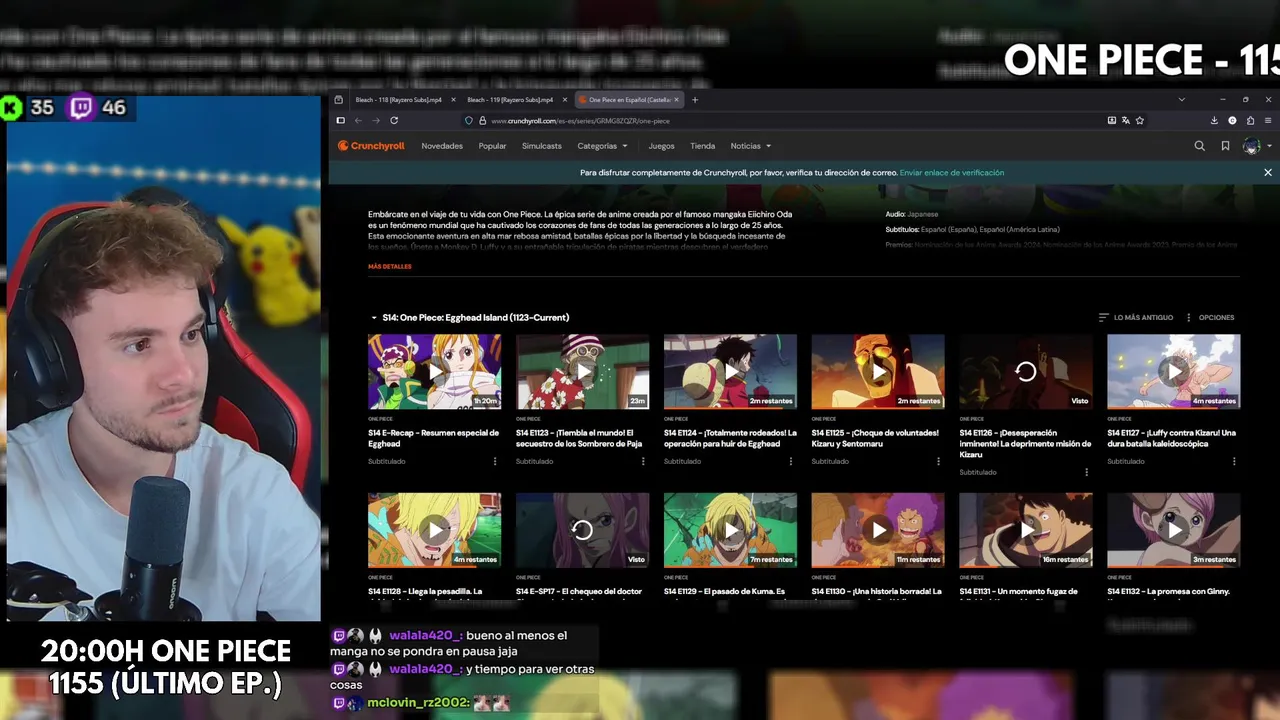Click Enviar enlace de verificación link

[951, 172]
